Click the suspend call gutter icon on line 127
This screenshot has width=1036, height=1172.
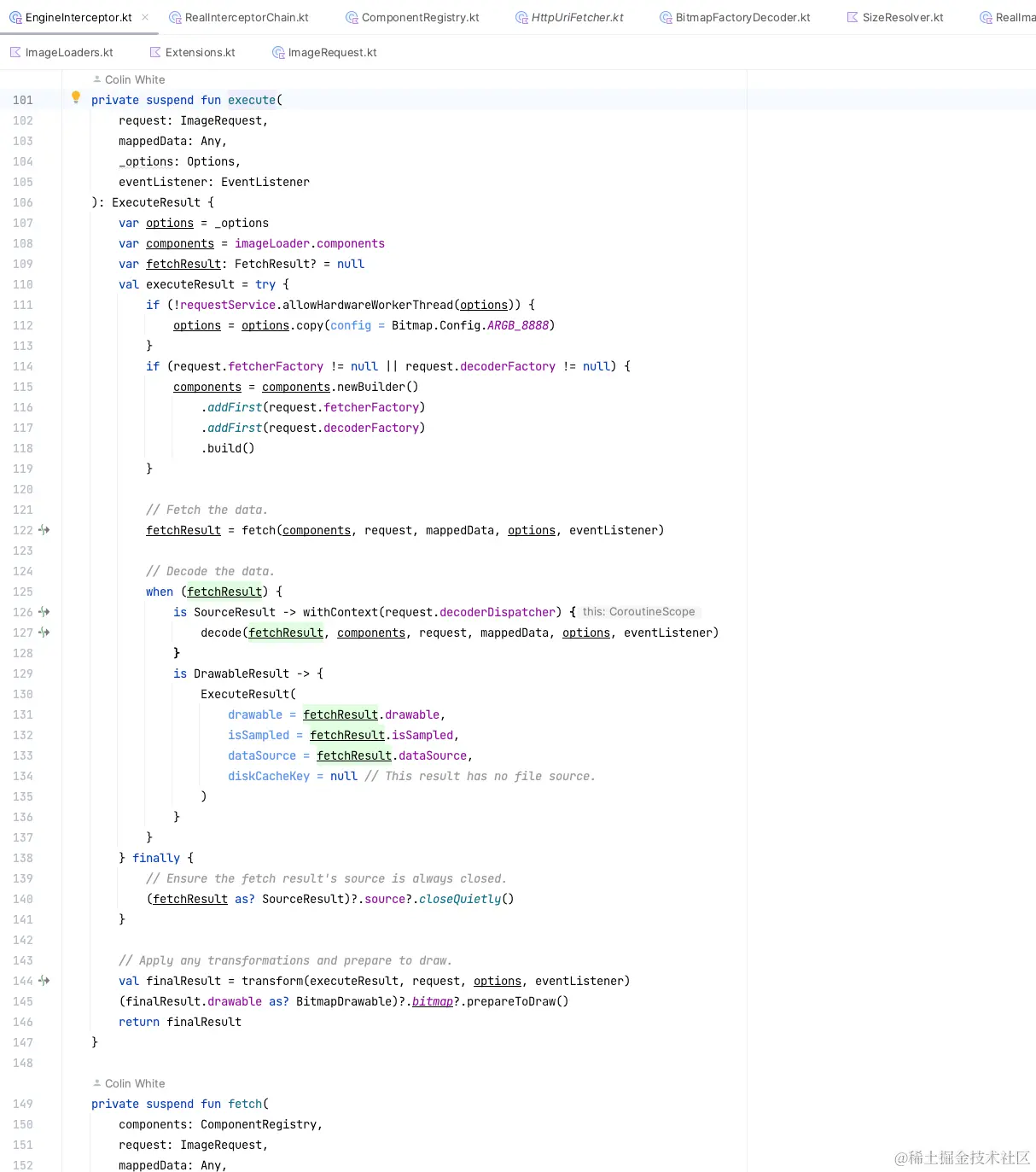[44, 633]
